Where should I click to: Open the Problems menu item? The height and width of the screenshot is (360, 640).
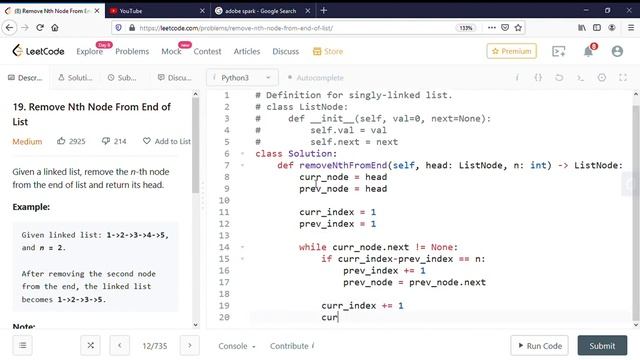point(132,51)
